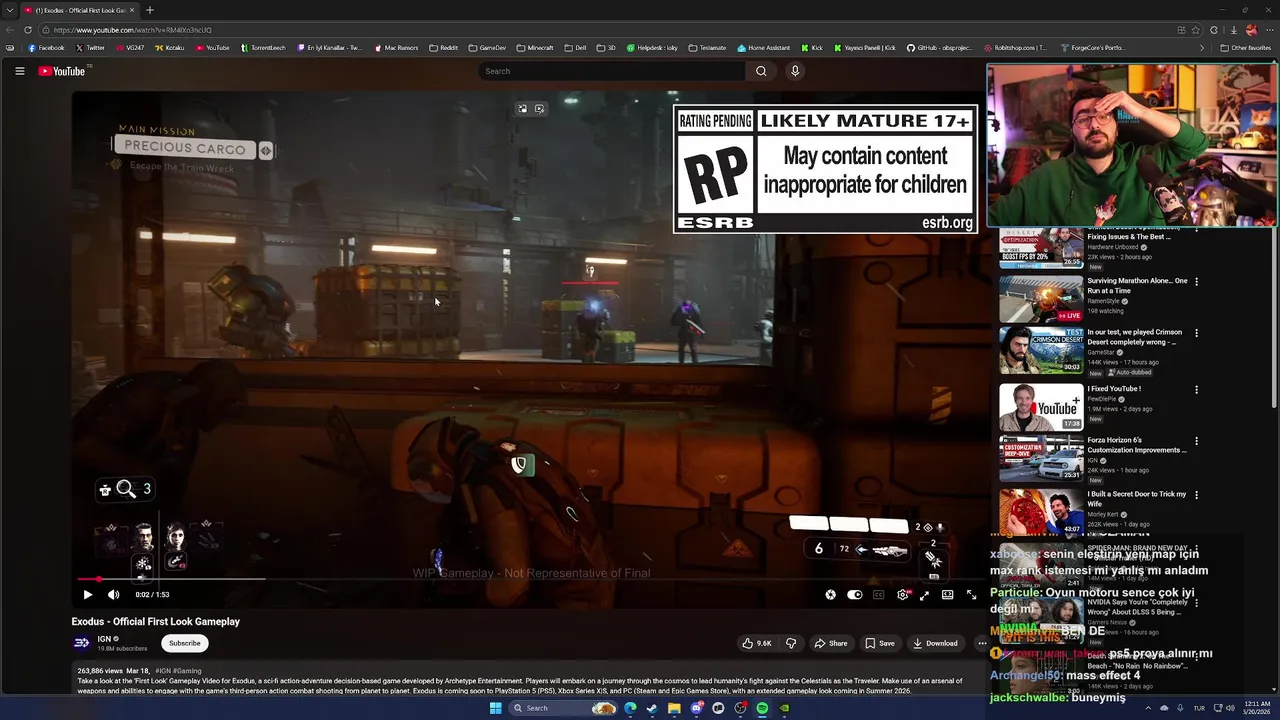Open options for Crimson Desert GameStar video
The height and width of the screenshot is (720, 1280).
1196,333
